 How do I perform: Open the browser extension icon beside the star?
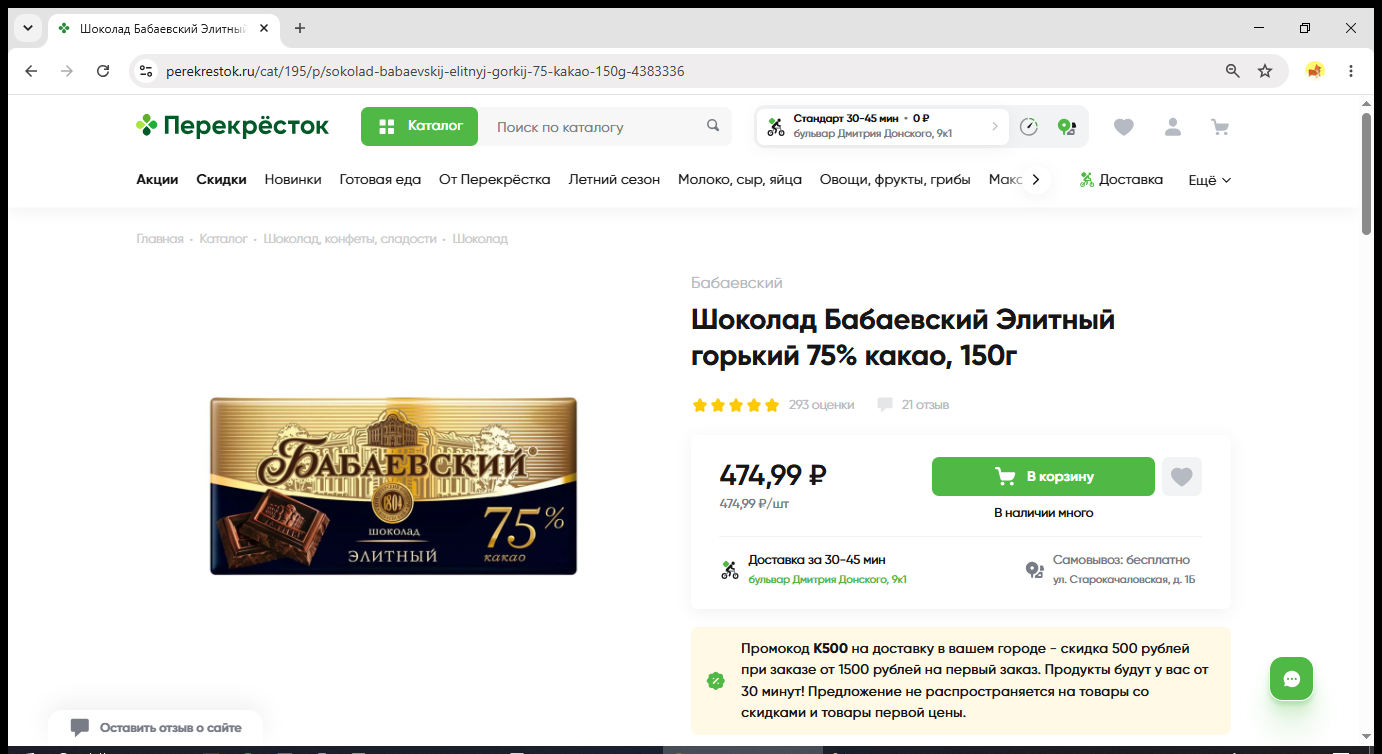tap(1315, 71)
